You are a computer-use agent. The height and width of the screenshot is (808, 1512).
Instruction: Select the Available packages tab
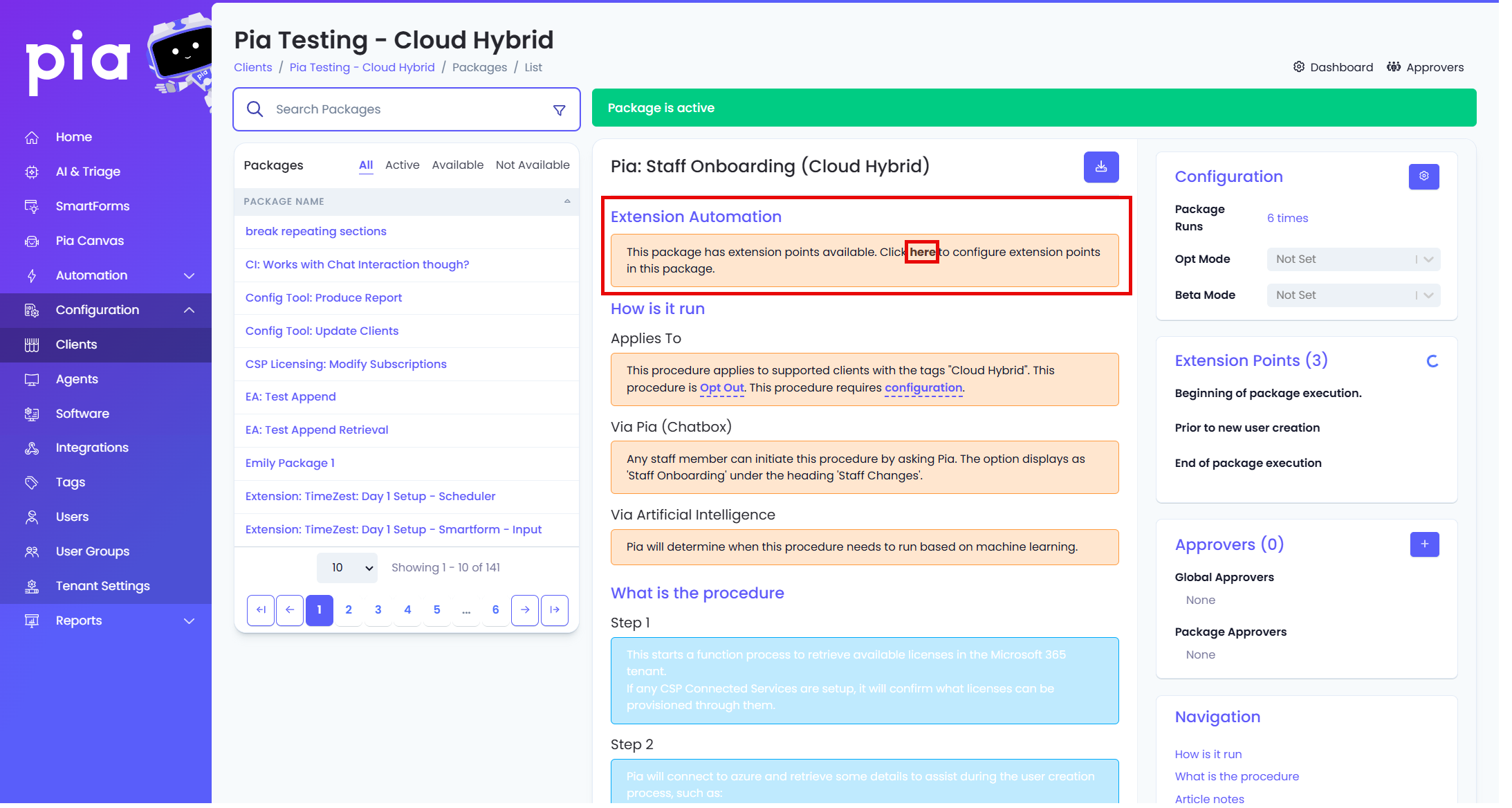[x=458, y=165]
